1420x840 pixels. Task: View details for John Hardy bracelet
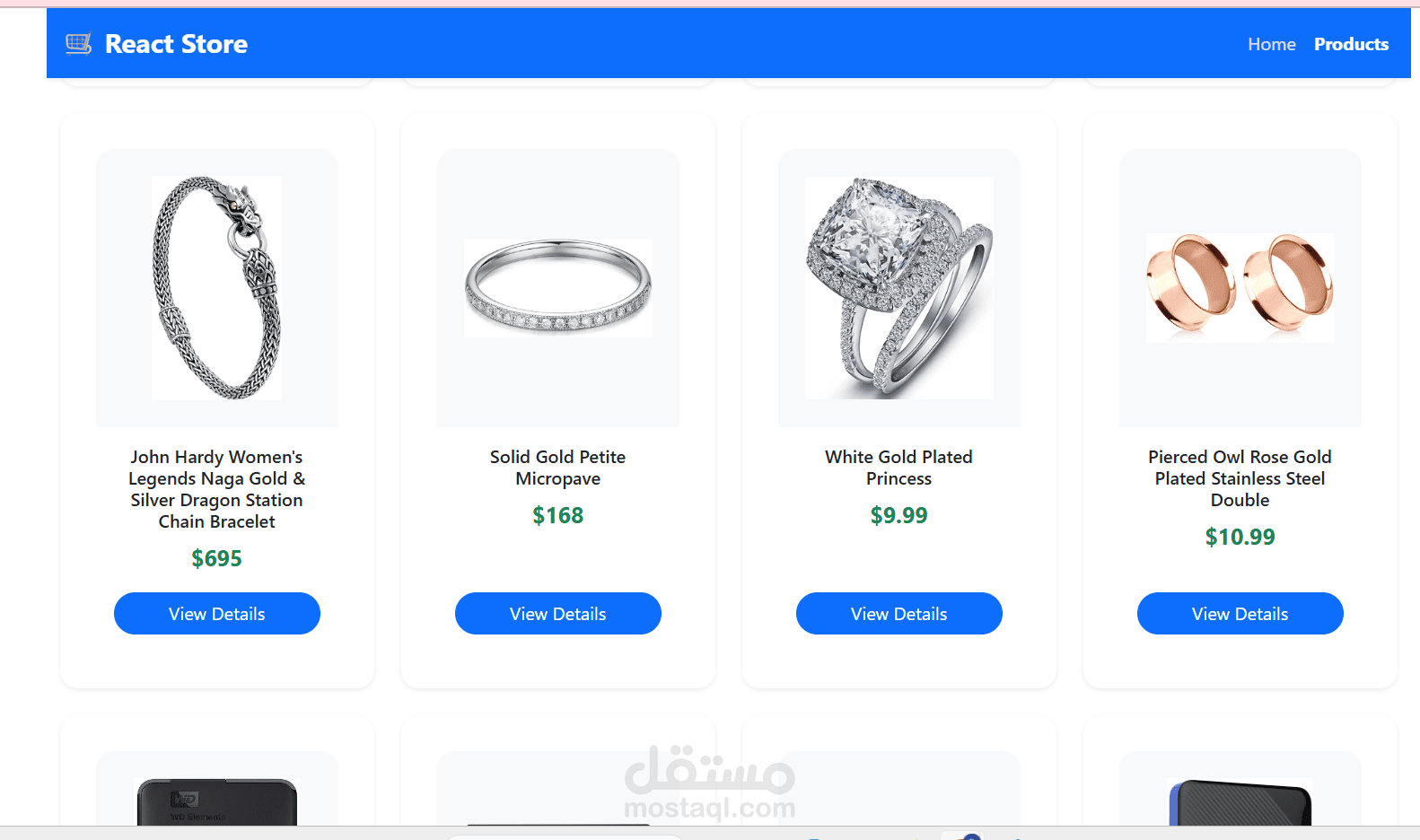coord(217,614)
